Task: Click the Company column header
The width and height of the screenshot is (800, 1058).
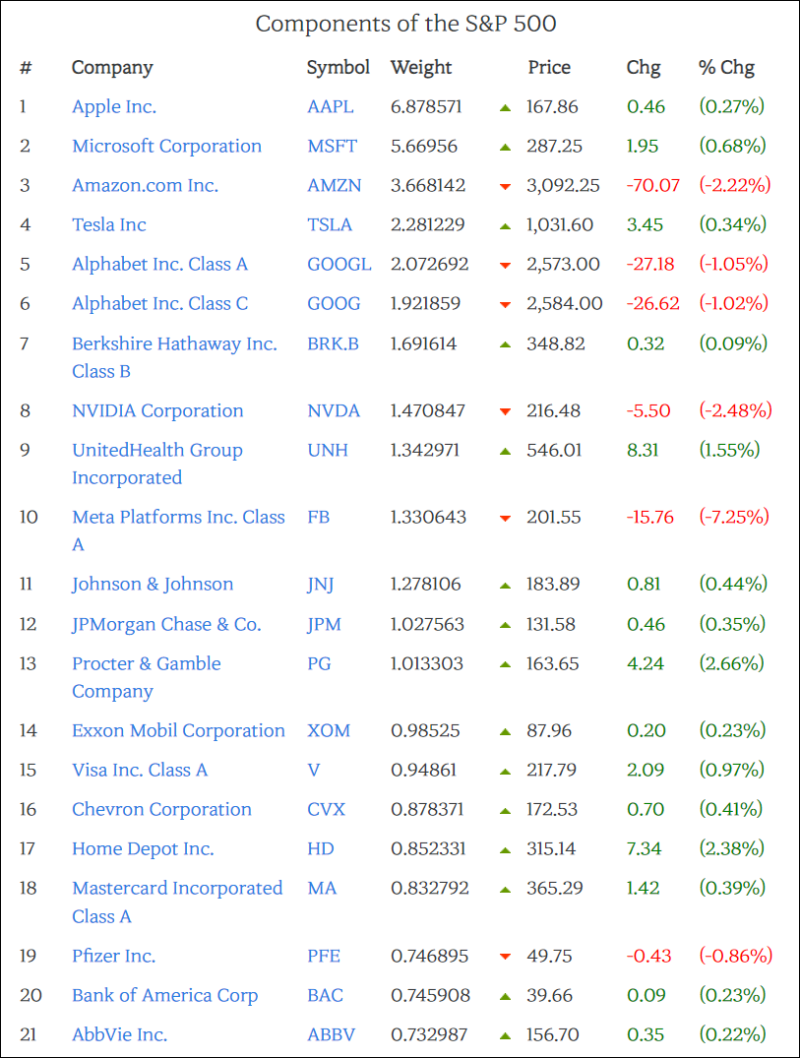Action: click(x=112, y=68)
